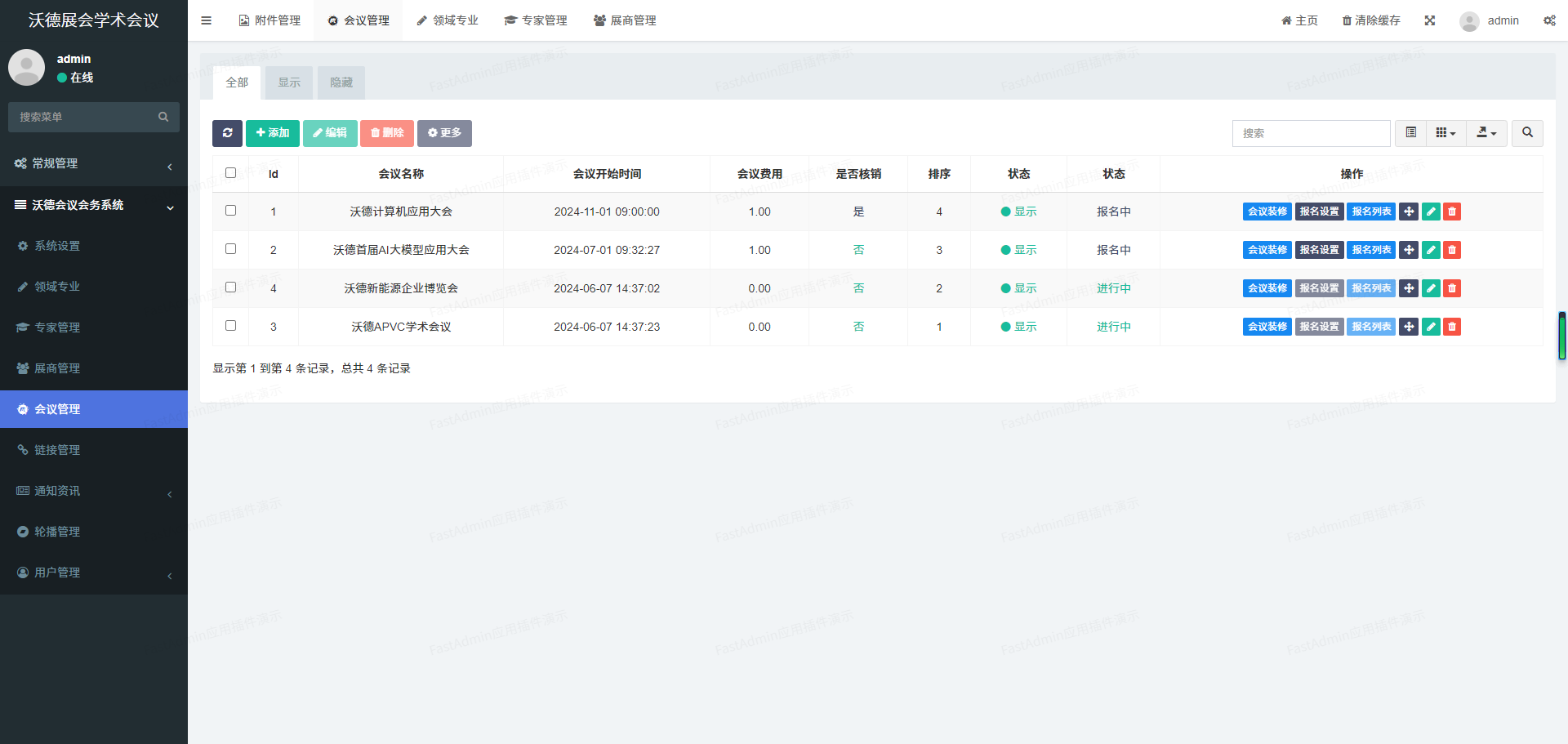The height and width of the screenshot is (744, 1568).
Task: Click the refresh table button
Action: coord(227,133)
